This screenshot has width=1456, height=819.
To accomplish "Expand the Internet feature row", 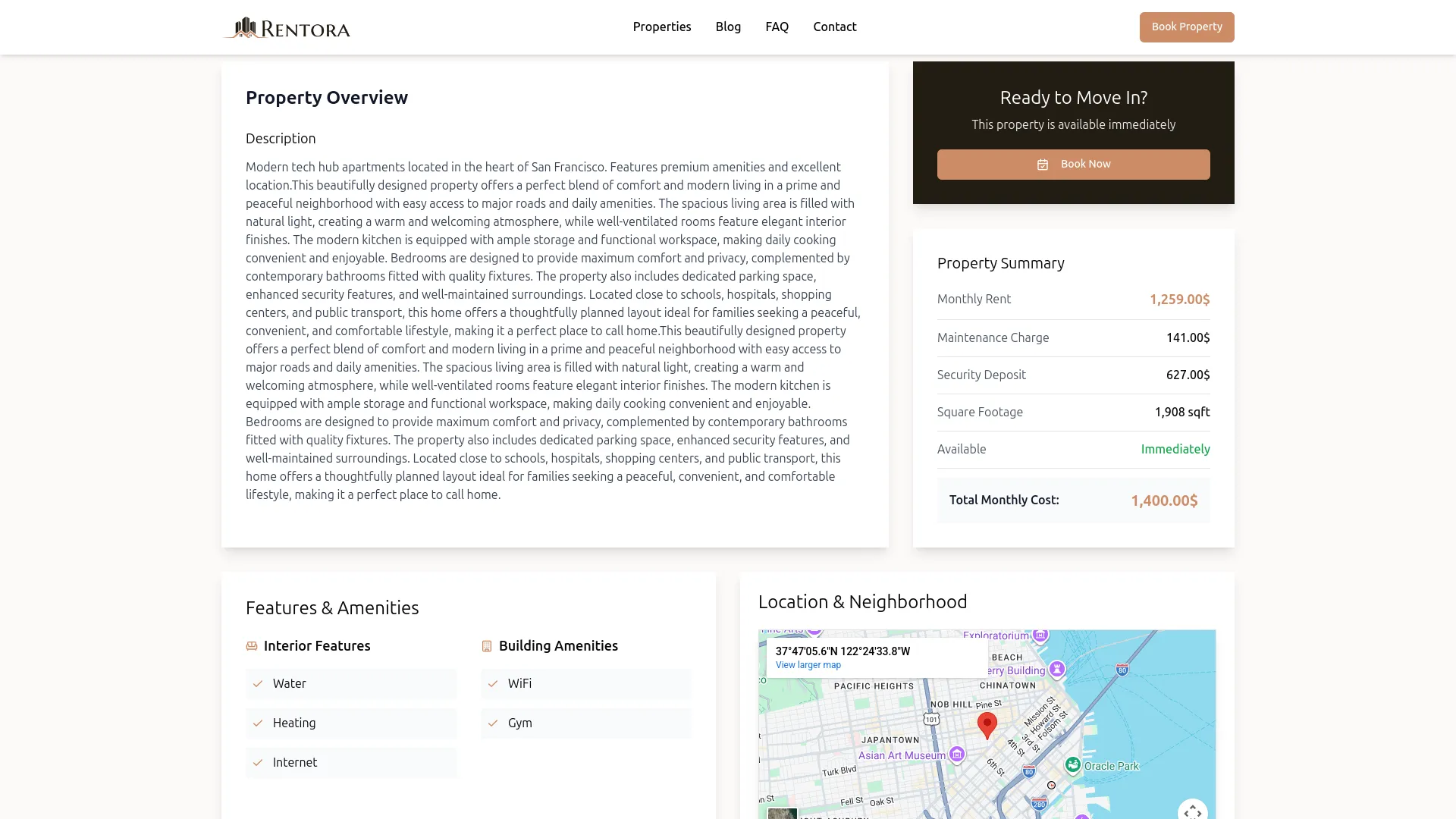I will (350, 762).
